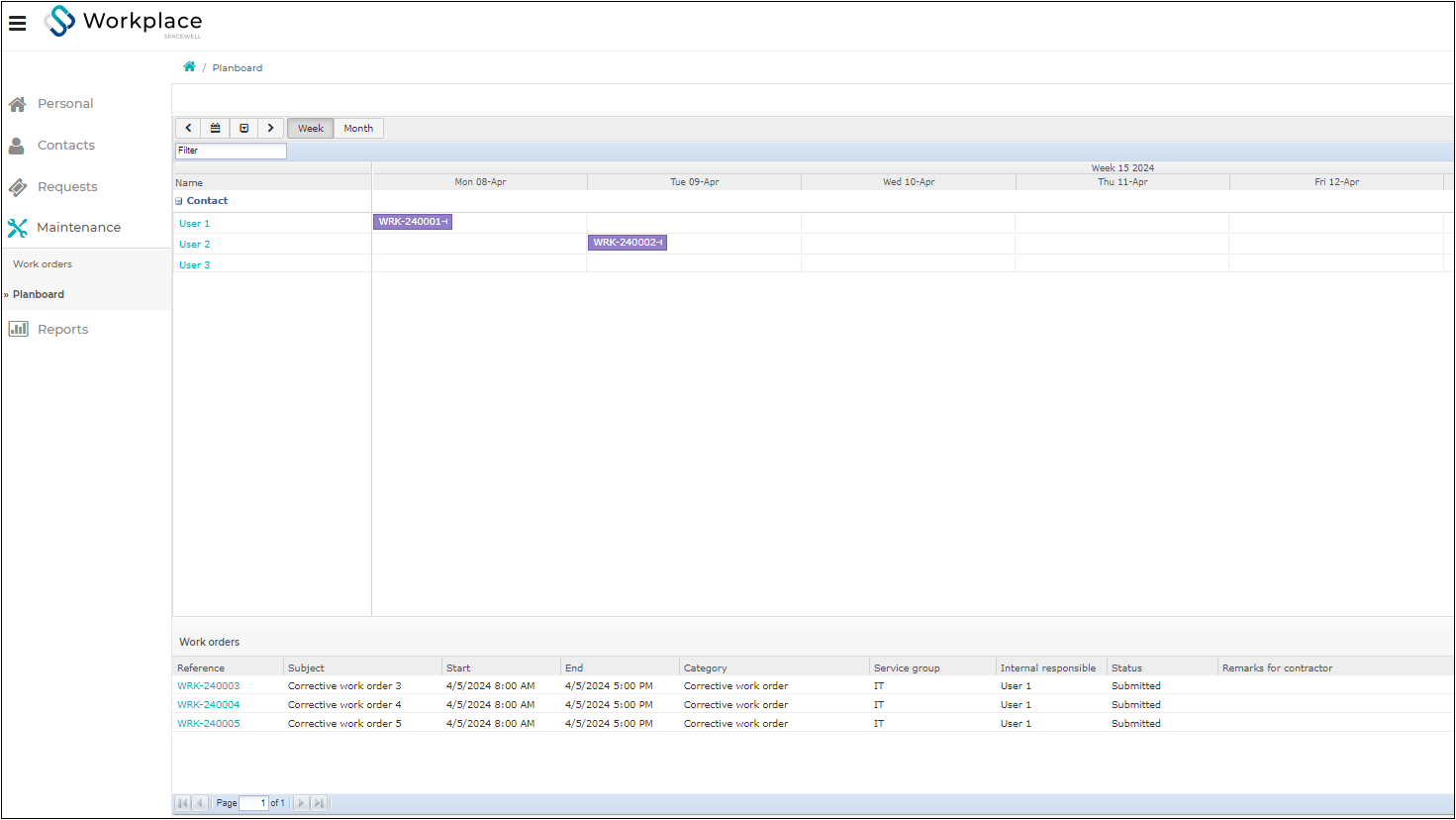
Task: Click the Maintenance tools icon
Action: [17, 228]
